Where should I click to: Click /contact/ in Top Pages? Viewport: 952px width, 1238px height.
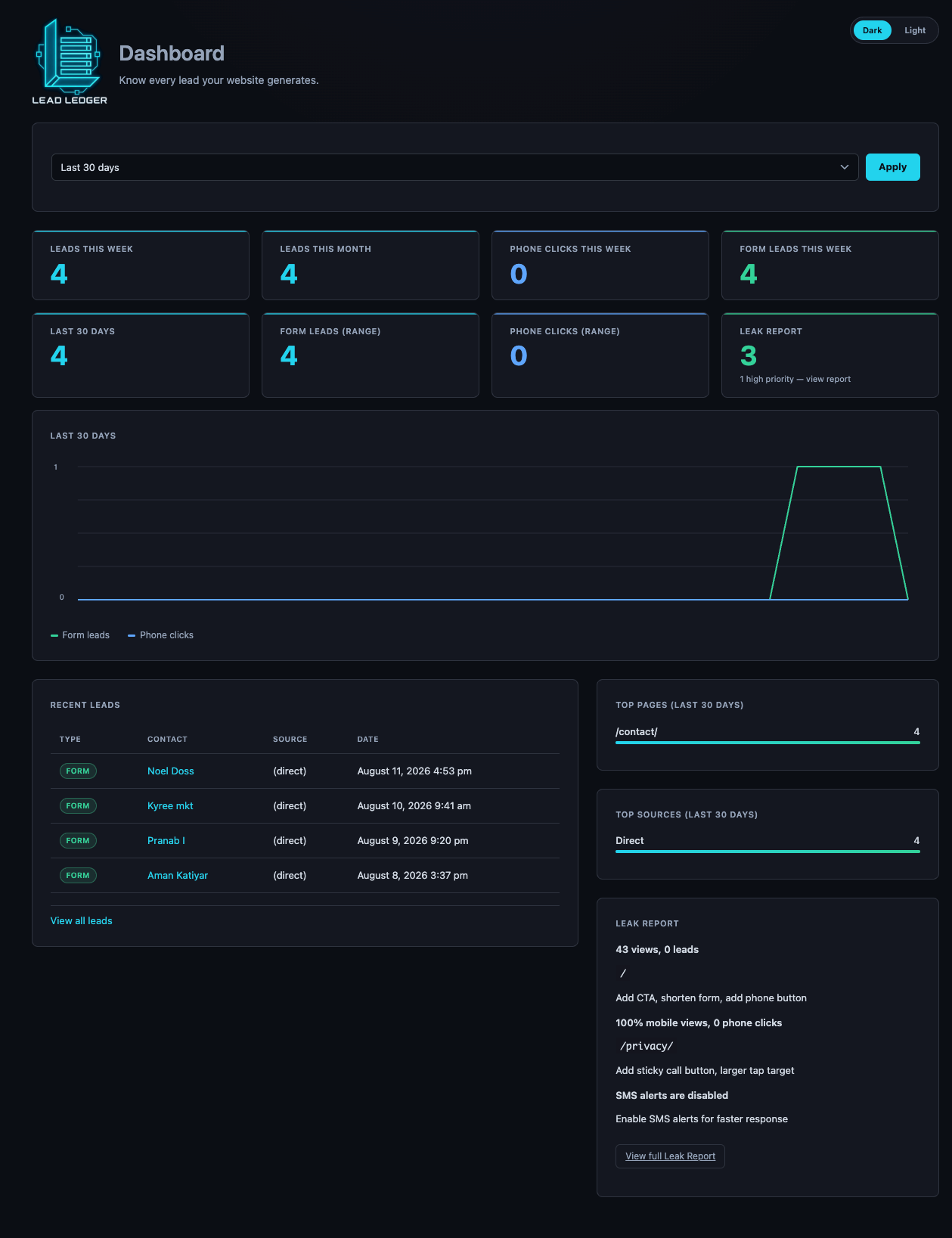[637, 731]
